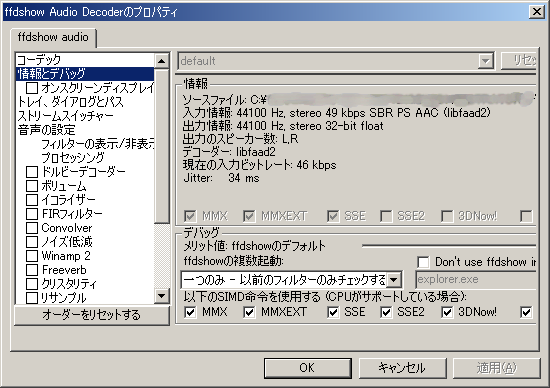Uncheck the SSE2 SIMD option in デバッグ
The width and height of the screenshot is (550, 388).
386,312
